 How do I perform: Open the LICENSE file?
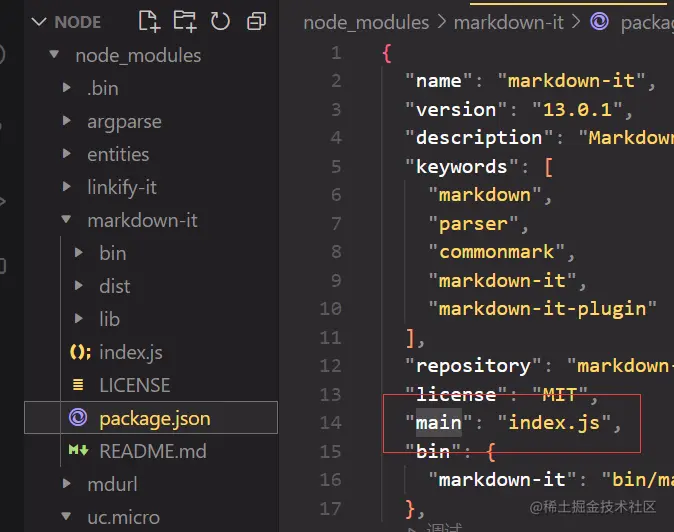coord(135,385)
